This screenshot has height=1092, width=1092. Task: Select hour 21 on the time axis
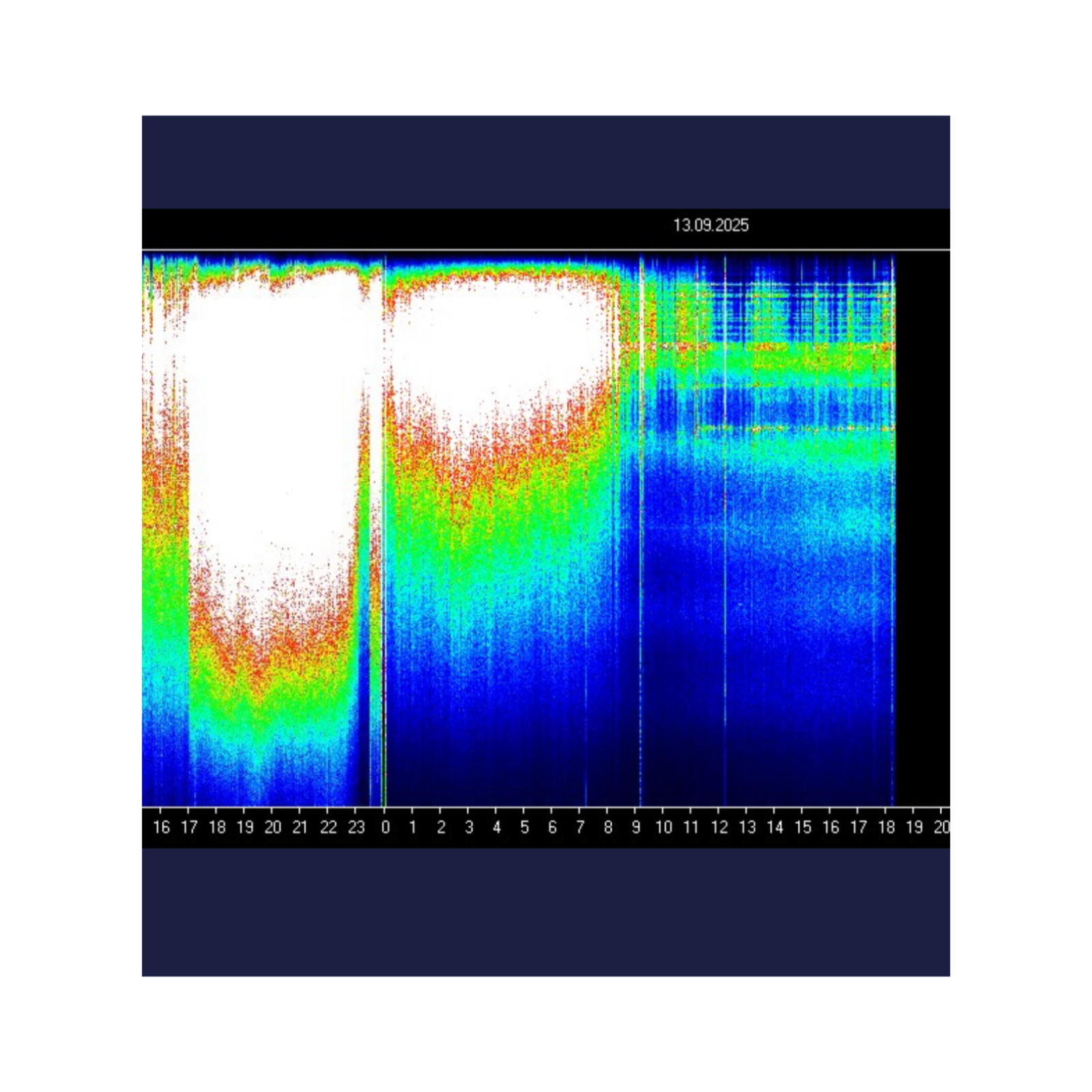(300, 827)
